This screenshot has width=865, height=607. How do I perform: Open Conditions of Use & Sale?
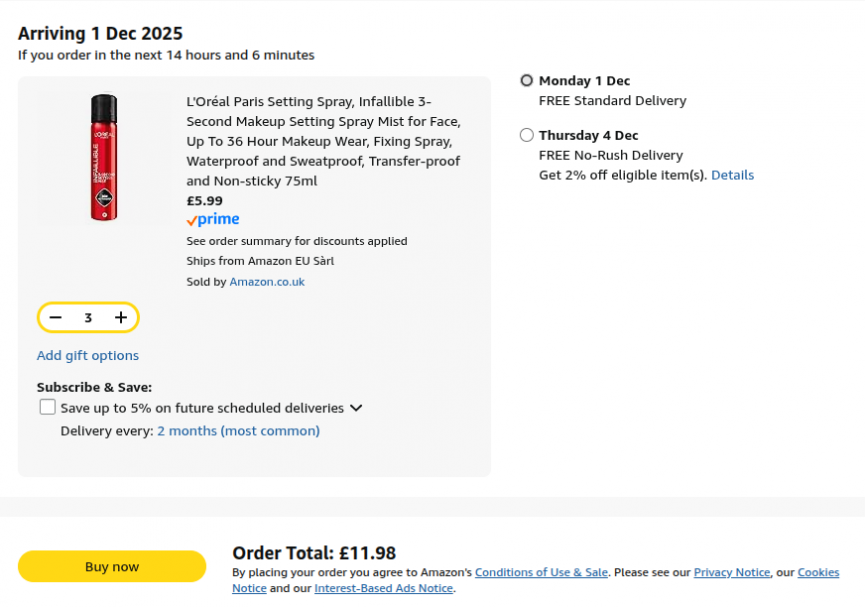[541, 572]
